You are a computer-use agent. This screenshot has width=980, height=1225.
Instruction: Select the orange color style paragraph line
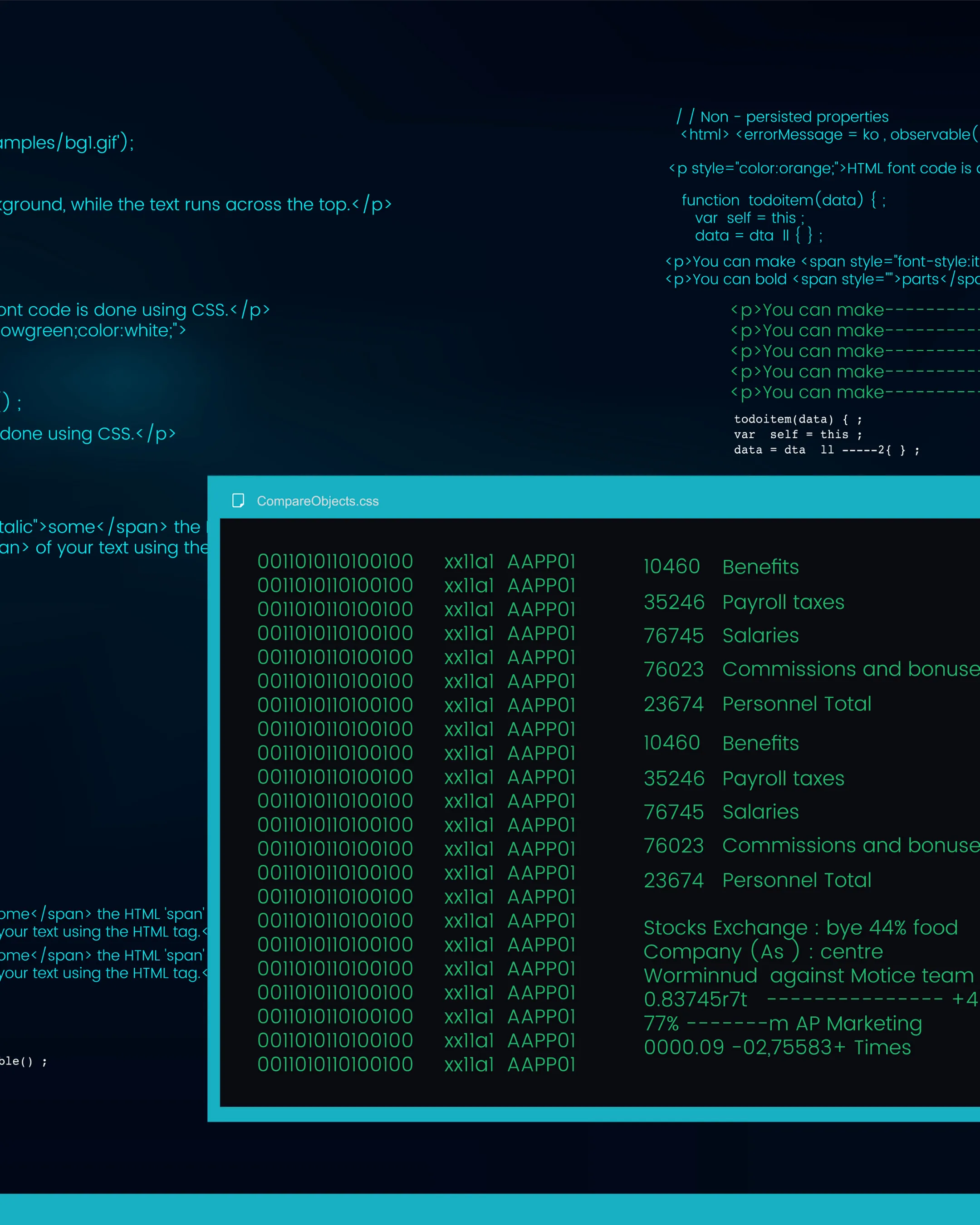point(824,168)
